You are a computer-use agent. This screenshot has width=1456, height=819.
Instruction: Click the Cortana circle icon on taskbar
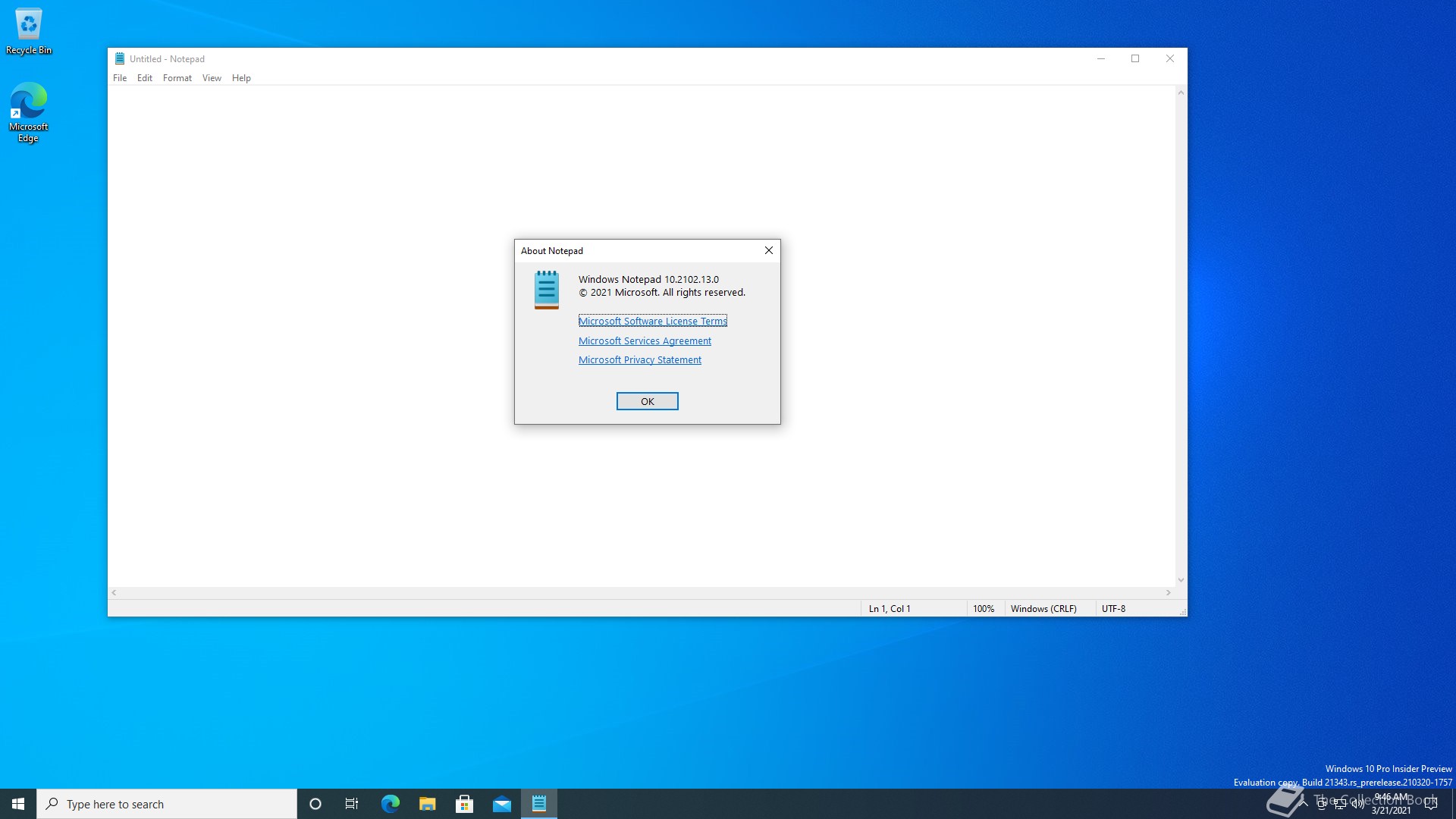(x=315, y=804)
